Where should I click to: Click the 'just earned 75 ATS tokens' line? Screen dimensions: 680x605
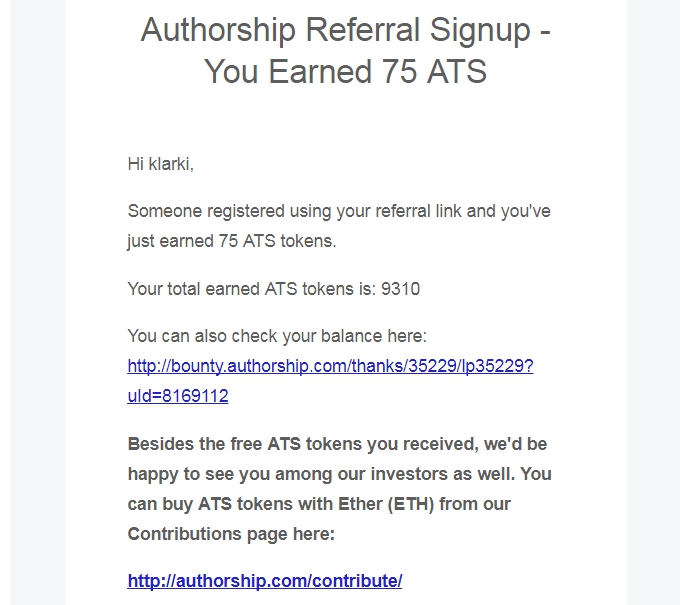coord(232,241)
